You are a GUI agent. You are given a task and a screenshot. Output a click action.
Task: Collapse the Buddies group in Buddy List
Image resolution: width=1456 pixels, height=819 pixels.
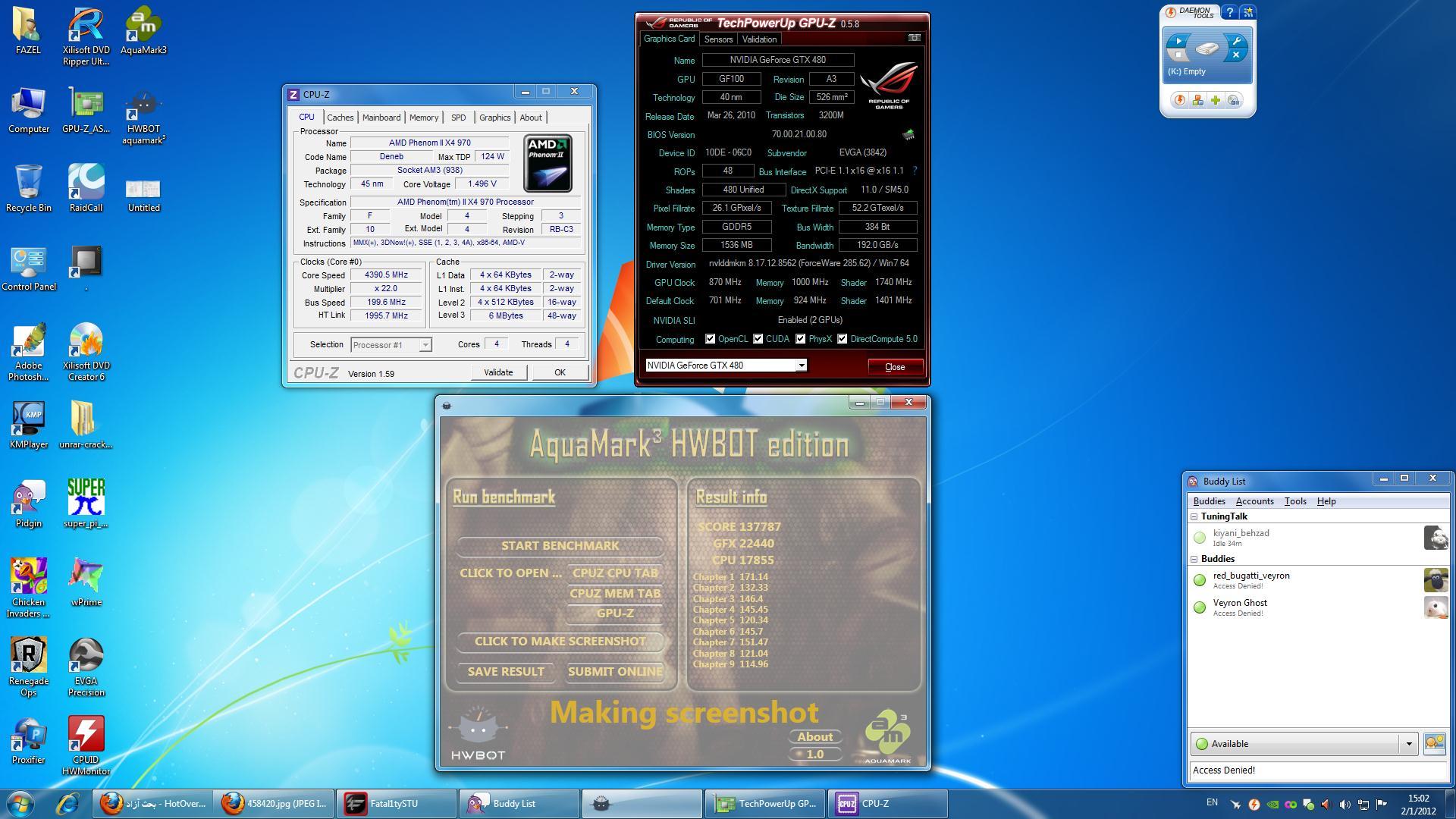click(x=1194, y=559)
